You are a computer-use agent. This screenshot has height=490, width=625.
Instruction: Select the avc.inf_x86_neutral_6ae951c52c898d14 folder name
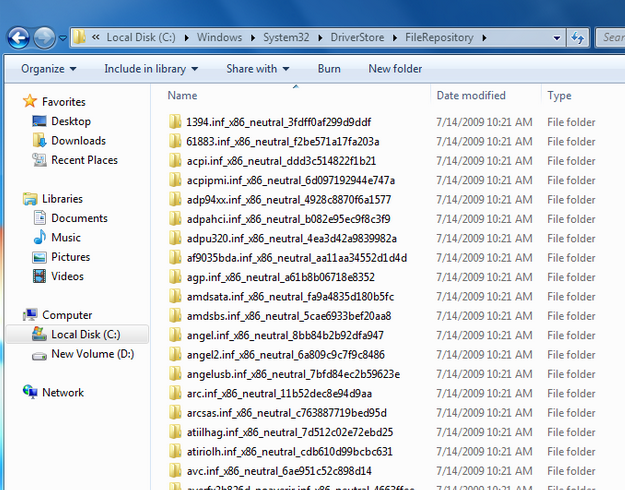tap(279, 471)
